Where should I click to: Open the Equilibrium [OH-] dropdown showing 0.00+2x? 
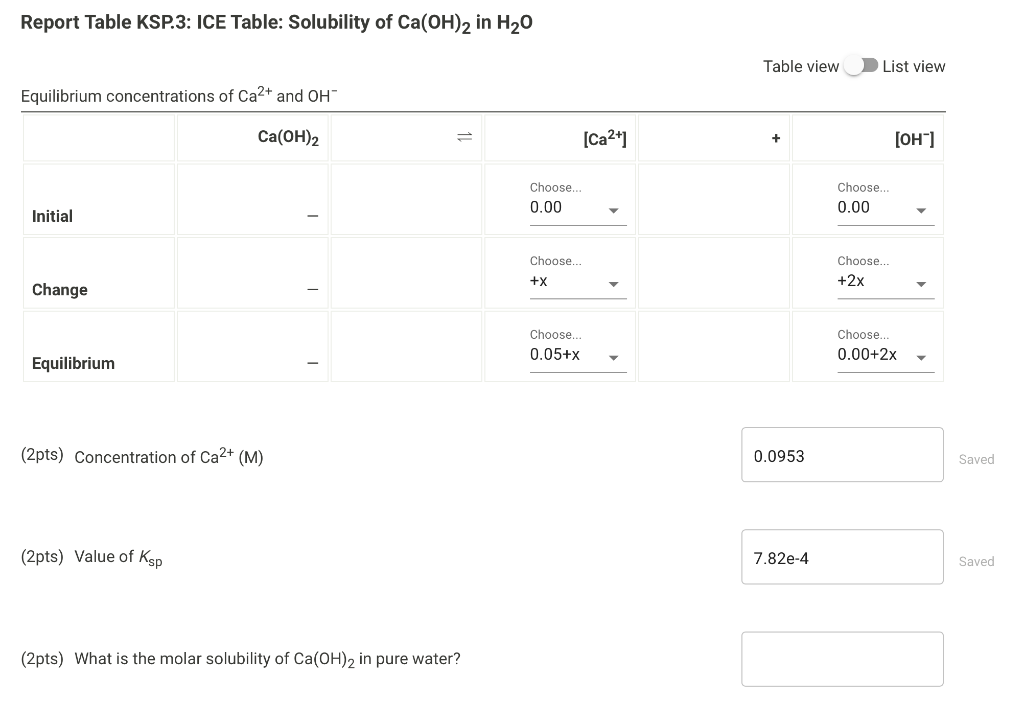884,354
